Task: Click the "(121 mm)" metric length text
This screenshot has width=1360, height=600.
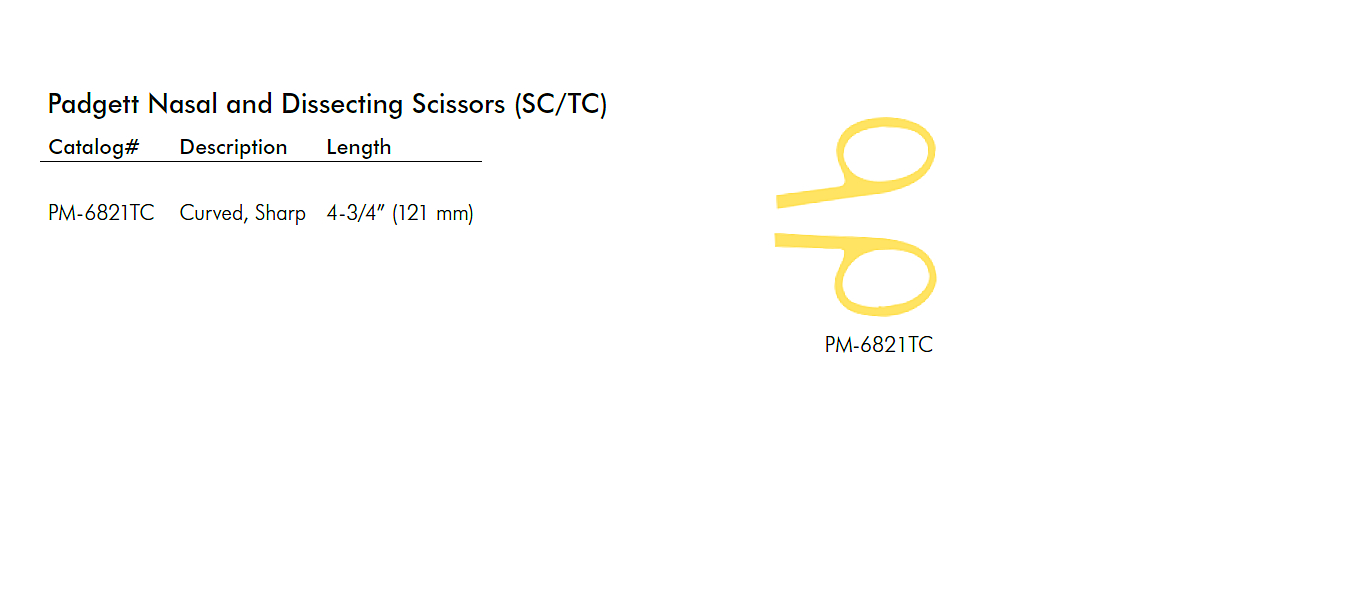Action: coord(432,213)
